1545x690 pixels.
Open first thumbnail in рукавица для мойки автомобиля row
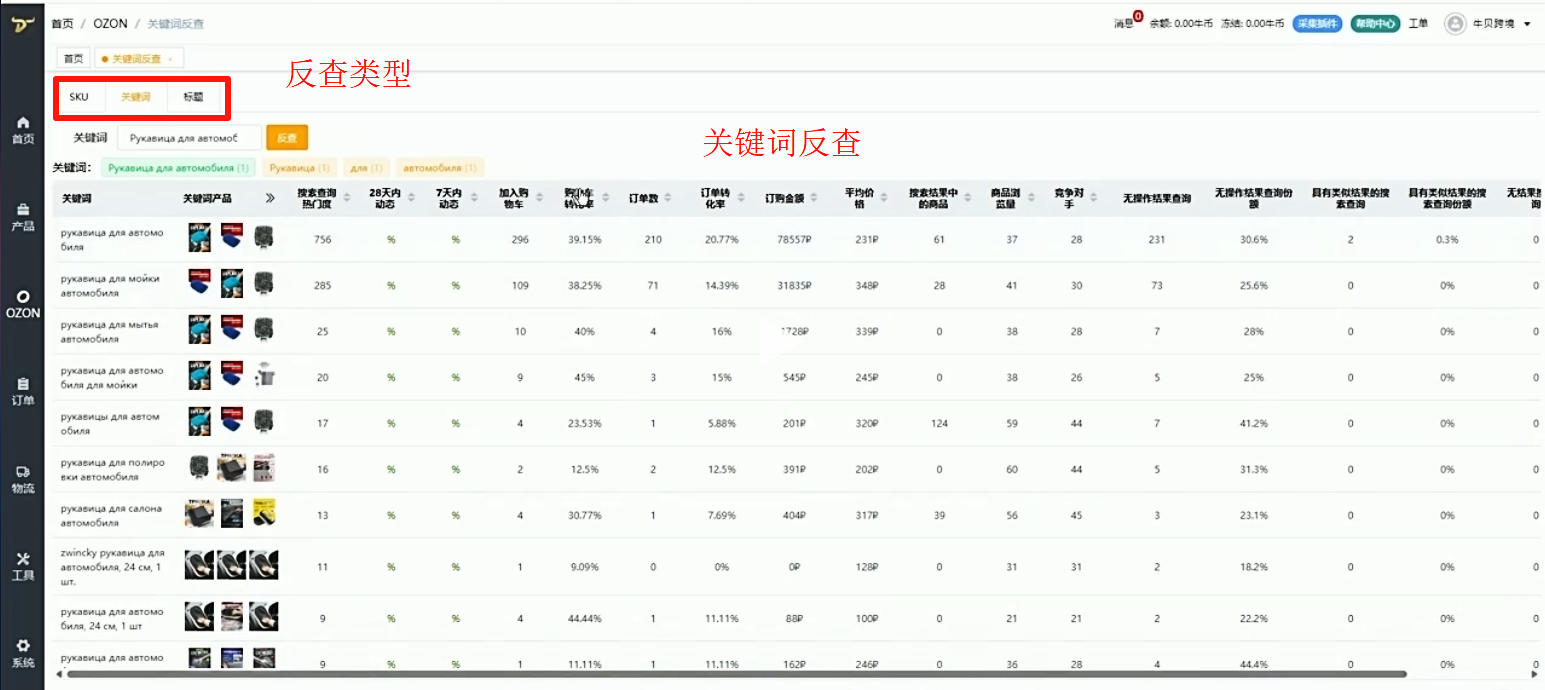click(x=199, y=284)
